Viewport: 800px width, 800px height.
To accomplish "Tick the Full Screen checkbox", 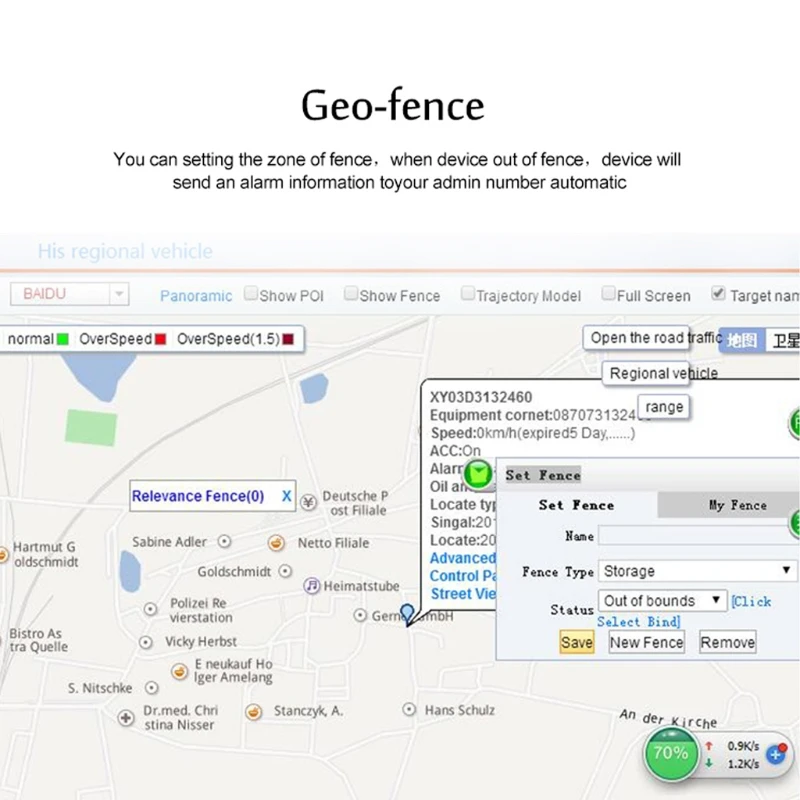I will pyautogui.click(x=608, y=293).
